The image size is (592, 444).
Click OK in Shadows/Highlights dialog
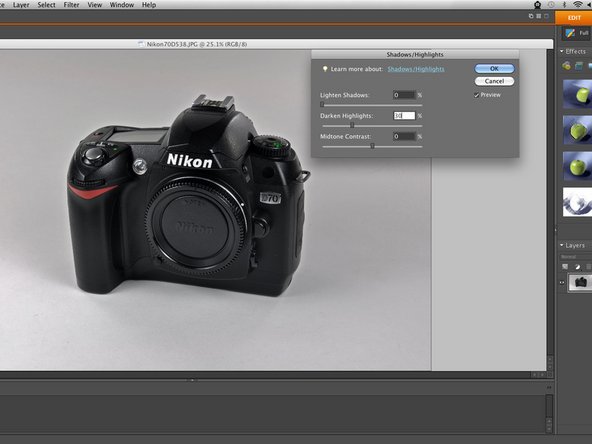pyautogui.click(x=494, y=68)
